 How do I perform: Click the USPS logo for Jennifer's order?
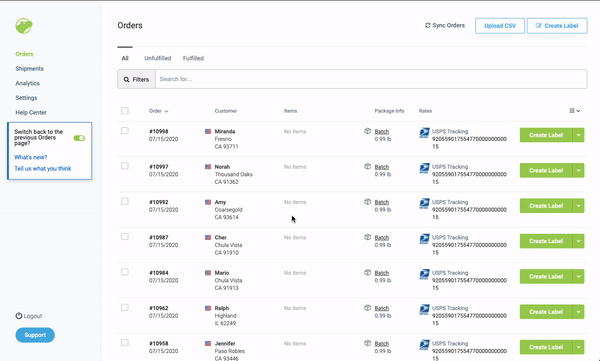(x=424, y=345)
